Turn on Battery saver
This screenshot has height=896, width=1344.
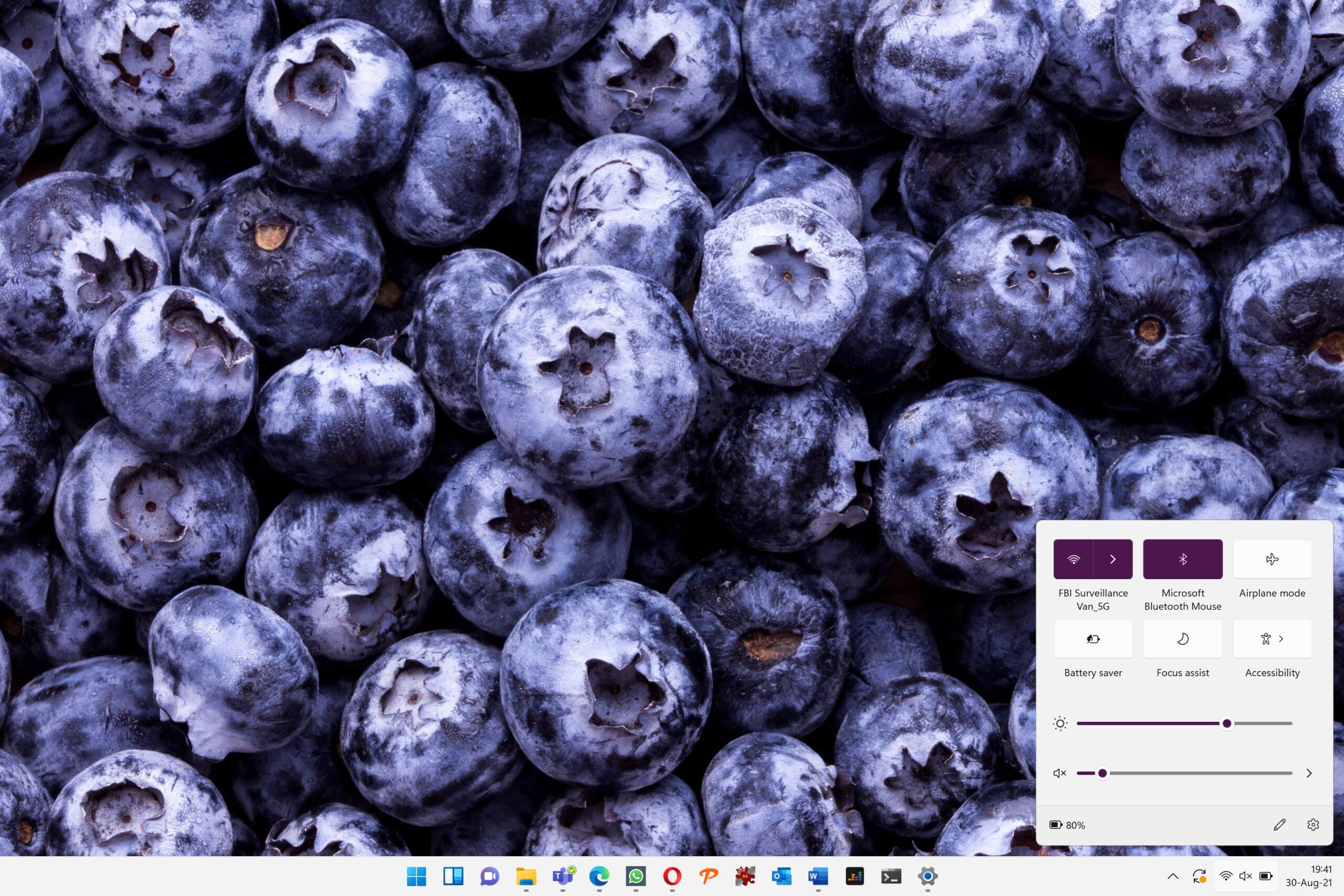pos(1093,639)
